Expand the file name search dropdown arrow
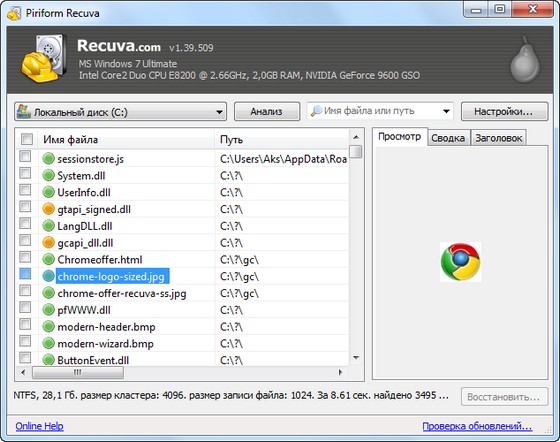The height and width of the screenshot is (442, 560). pyautogui.click(x=446, y=111)
